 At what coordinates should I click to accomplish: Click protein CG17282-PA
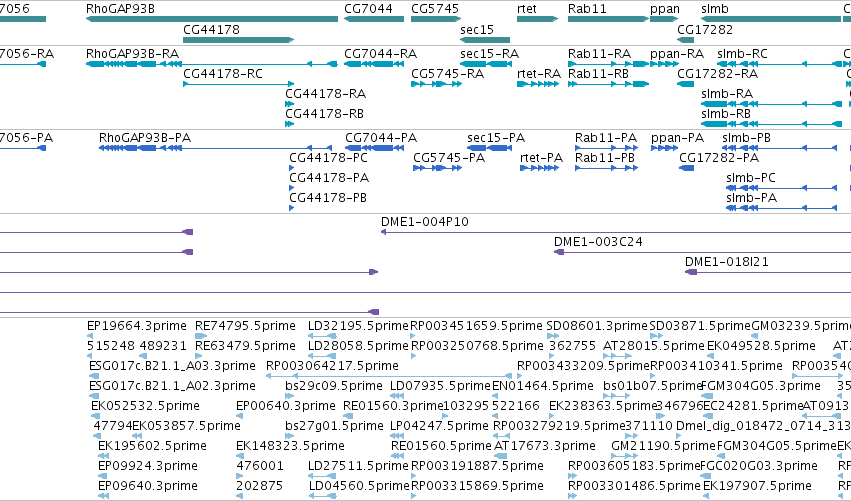(719, 158)
